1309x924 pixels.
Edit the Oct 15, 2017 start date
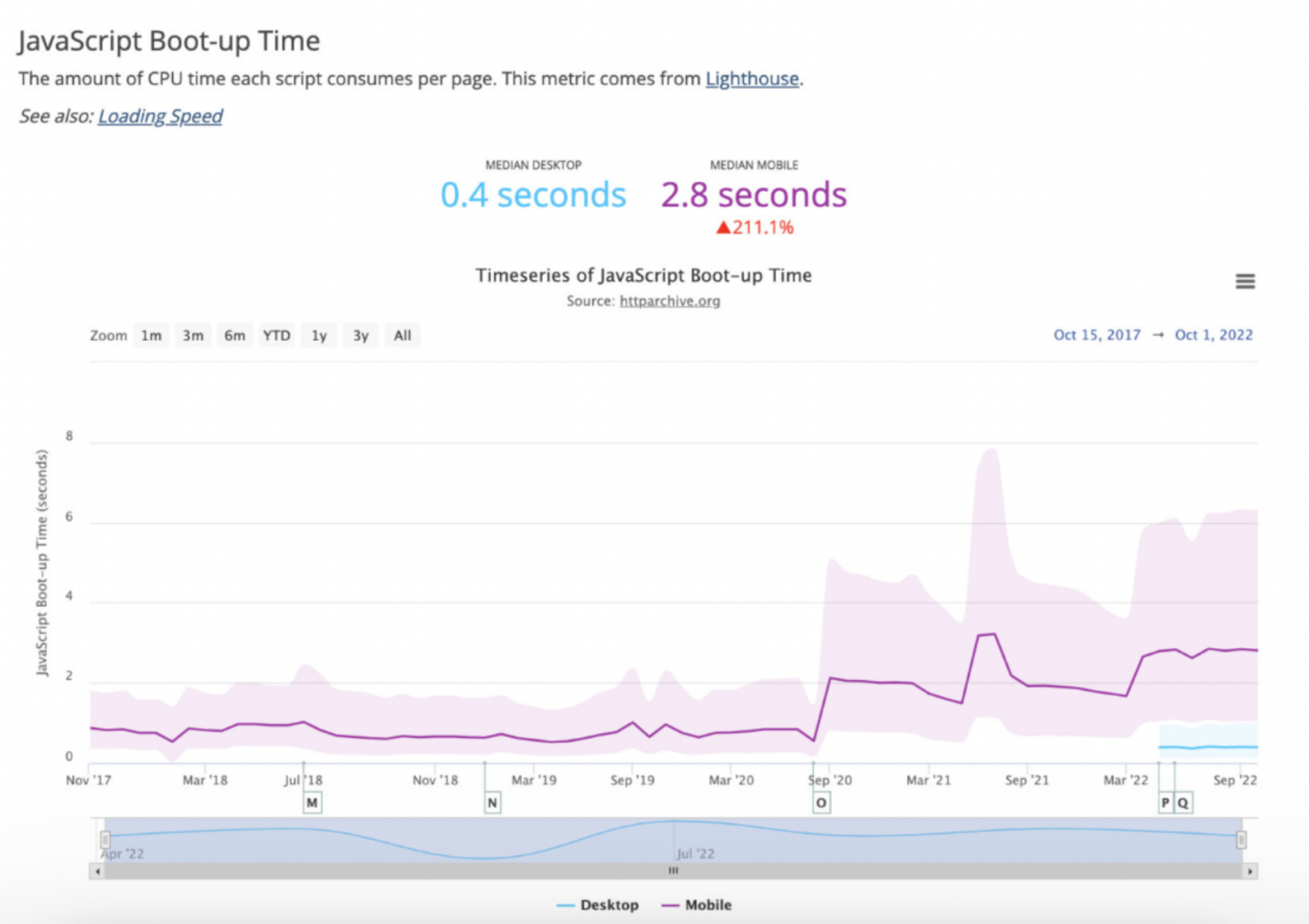pyautogui.click(x=1096, y=335)
